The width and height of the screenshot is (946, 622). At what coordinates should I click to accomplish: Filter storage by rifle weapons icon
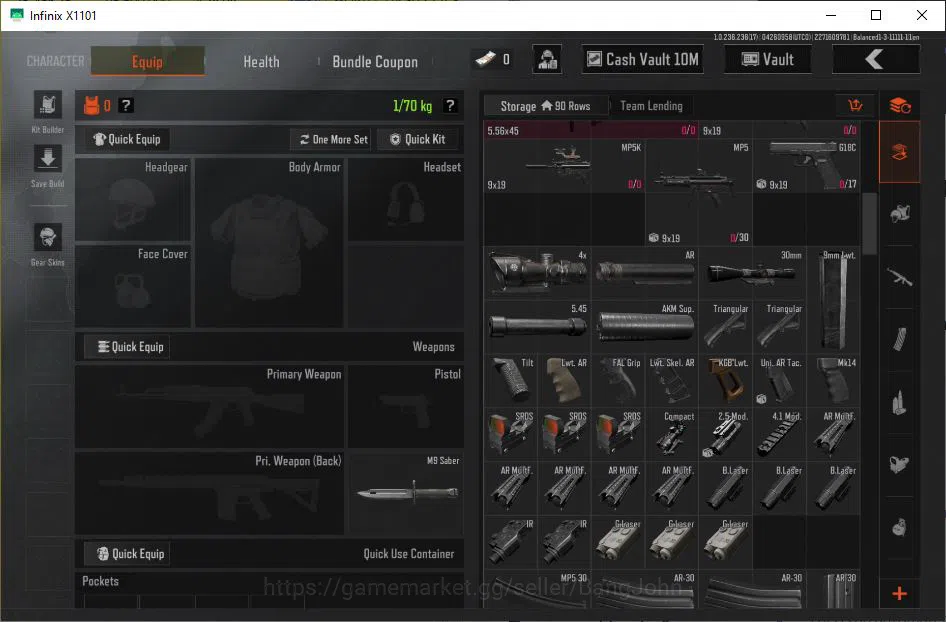click(x=900, y=278)
